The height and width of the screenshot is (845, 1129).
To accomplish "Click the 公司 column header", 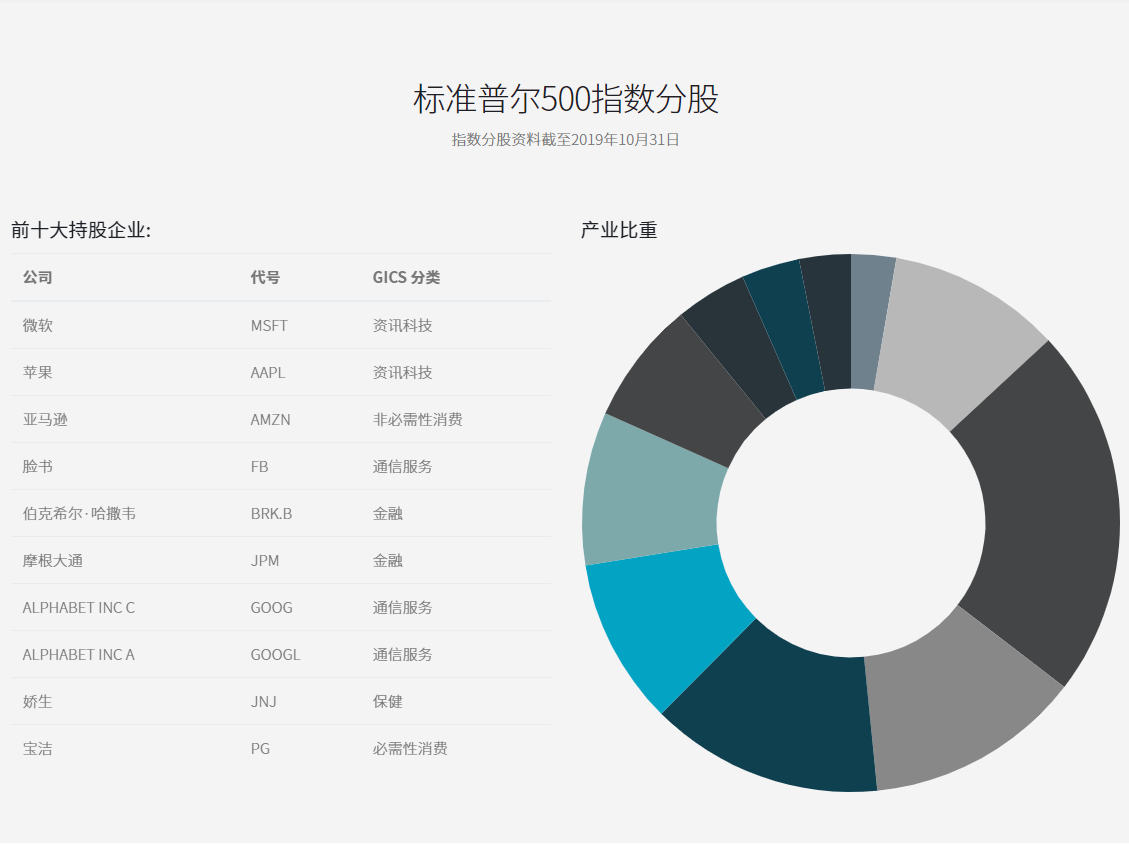I will tap(38, 277).
